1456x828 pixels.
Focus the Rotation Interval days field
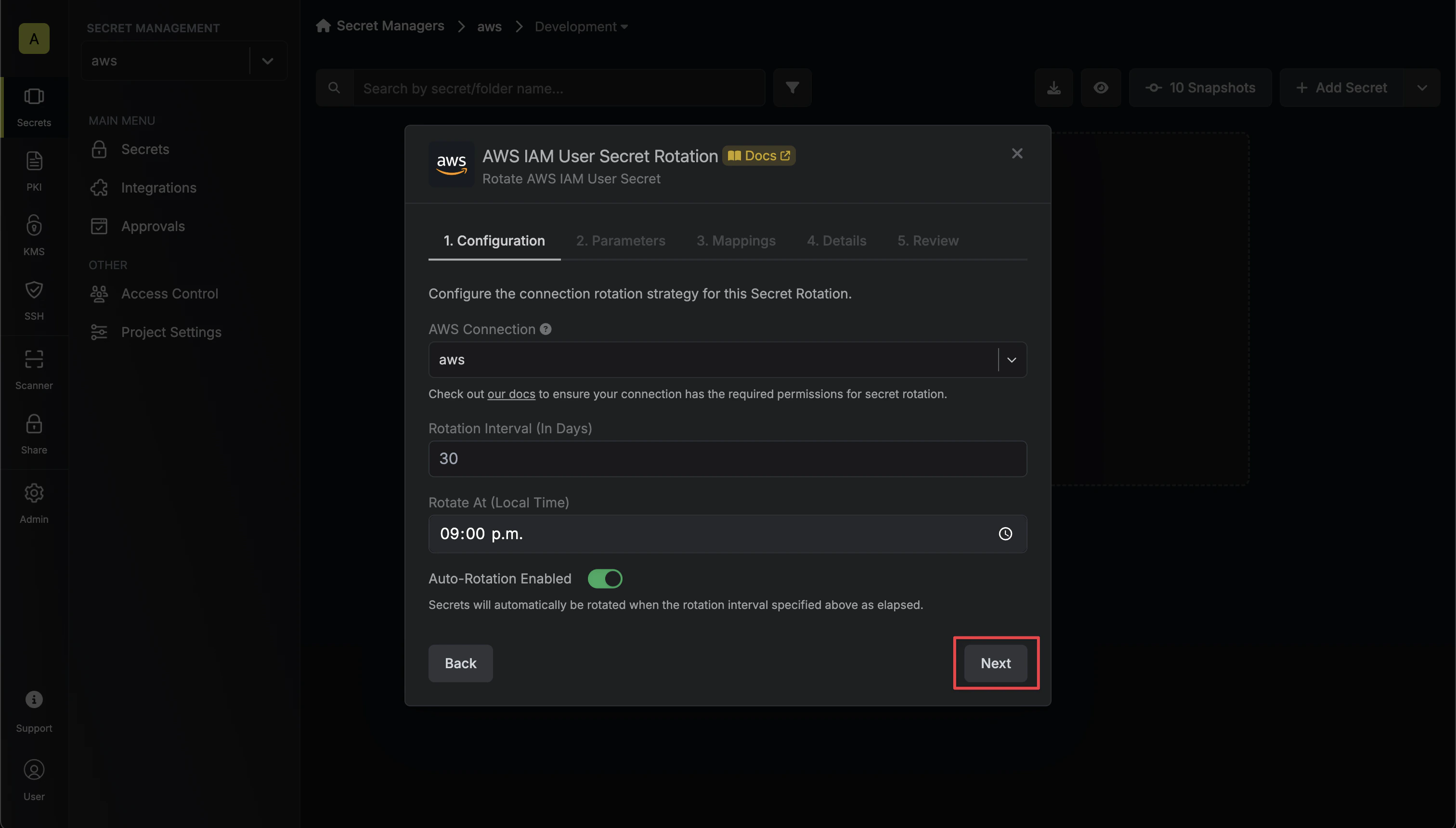click(728, 459)
